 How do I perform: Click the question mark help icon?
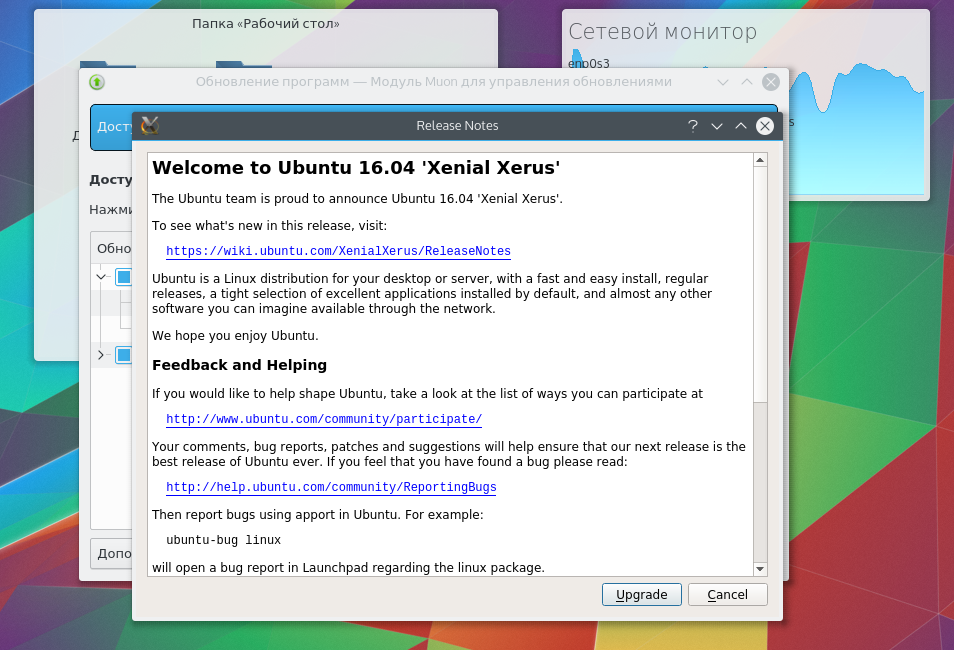click(692, 126)
